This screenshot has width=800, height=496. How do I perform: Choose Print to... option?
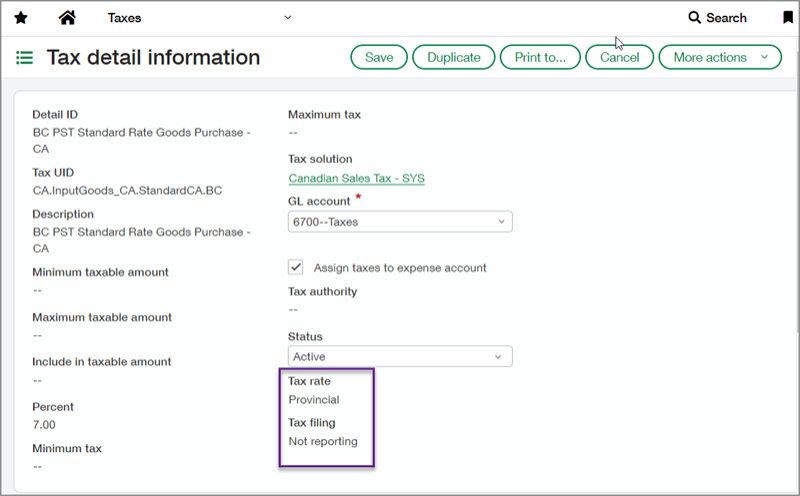[x=540, y=57]
